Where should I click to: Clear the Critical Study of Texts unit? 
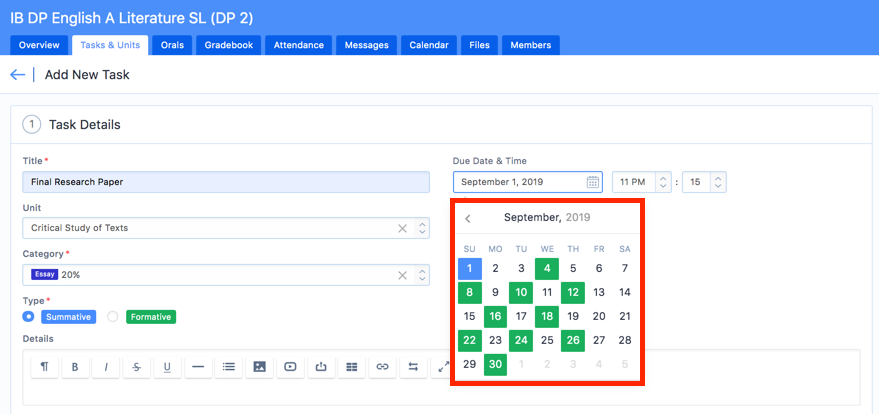coord(402,228)
